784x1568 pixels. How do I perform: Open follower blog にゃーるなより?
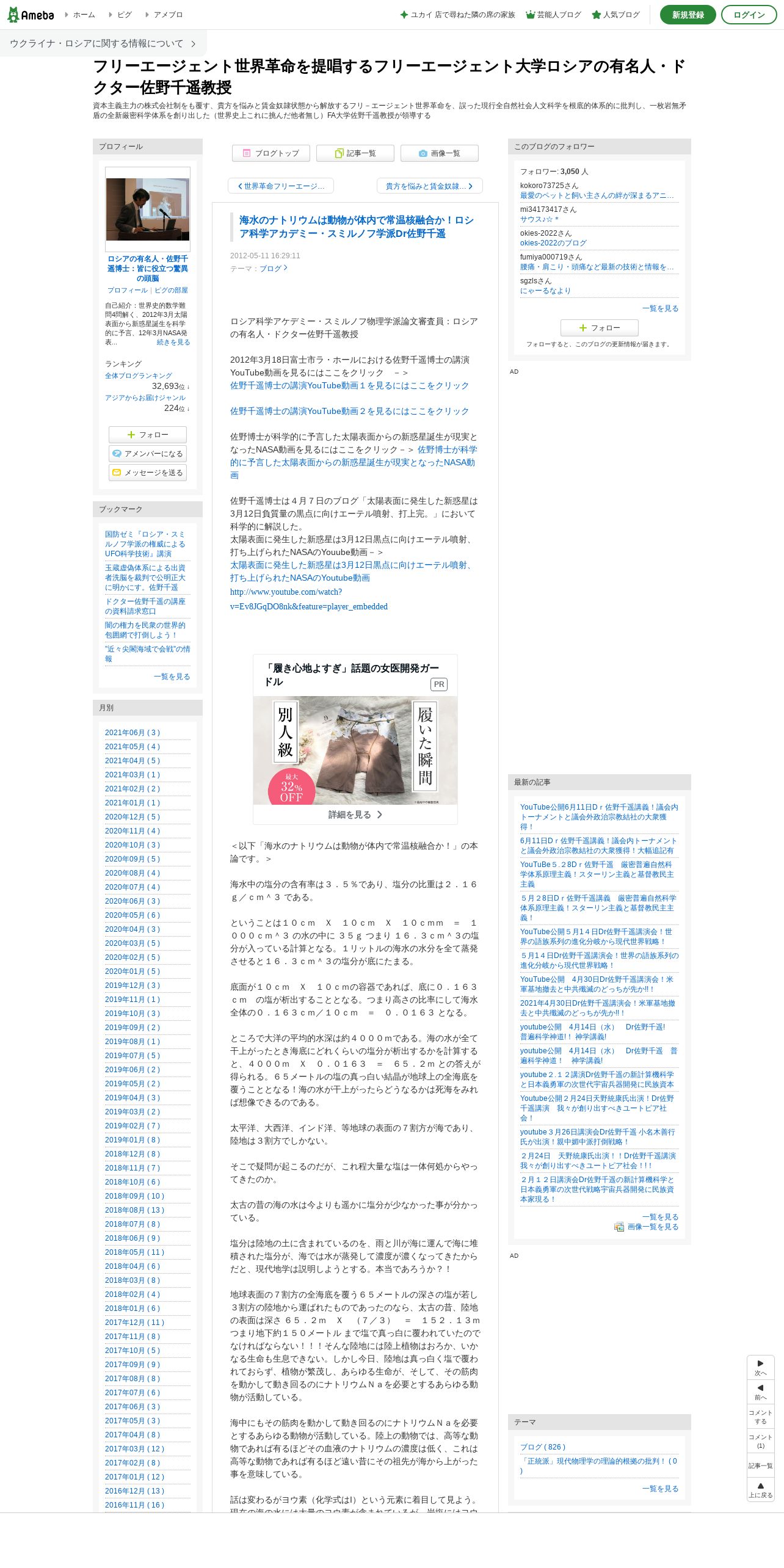[x=545, y=291]
